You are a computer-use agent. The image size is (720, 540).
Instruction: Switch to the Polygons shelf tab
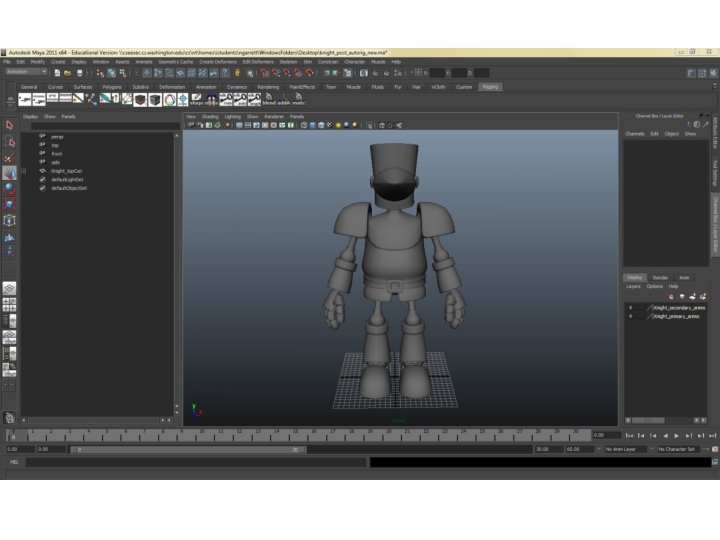pyautogui.click(x=111, y=87)
